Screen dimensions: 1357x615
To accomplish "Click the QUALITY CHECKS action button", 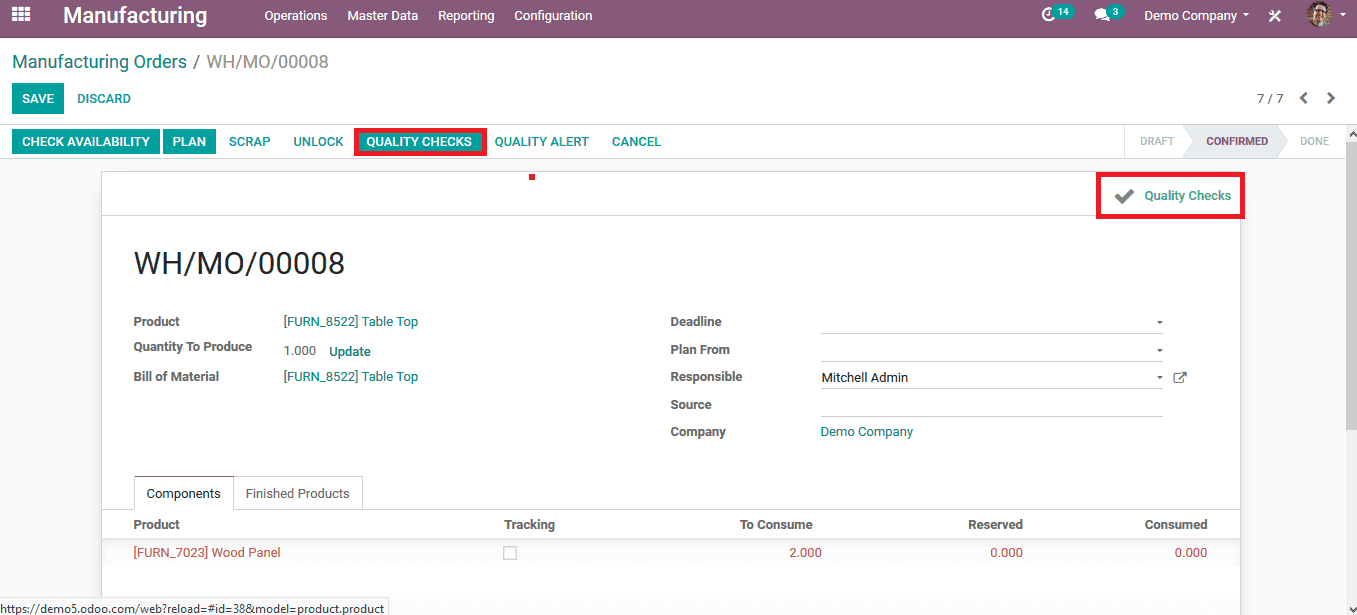I will (419, 142).
